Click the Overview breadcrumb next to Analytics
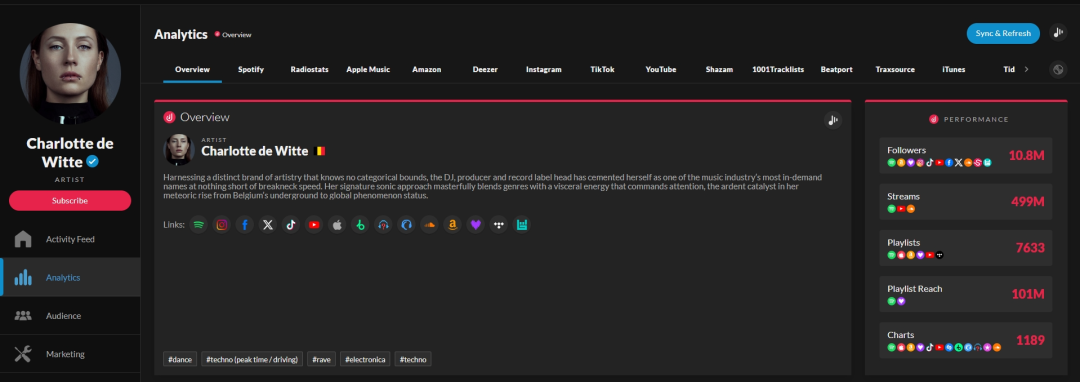 236,34
